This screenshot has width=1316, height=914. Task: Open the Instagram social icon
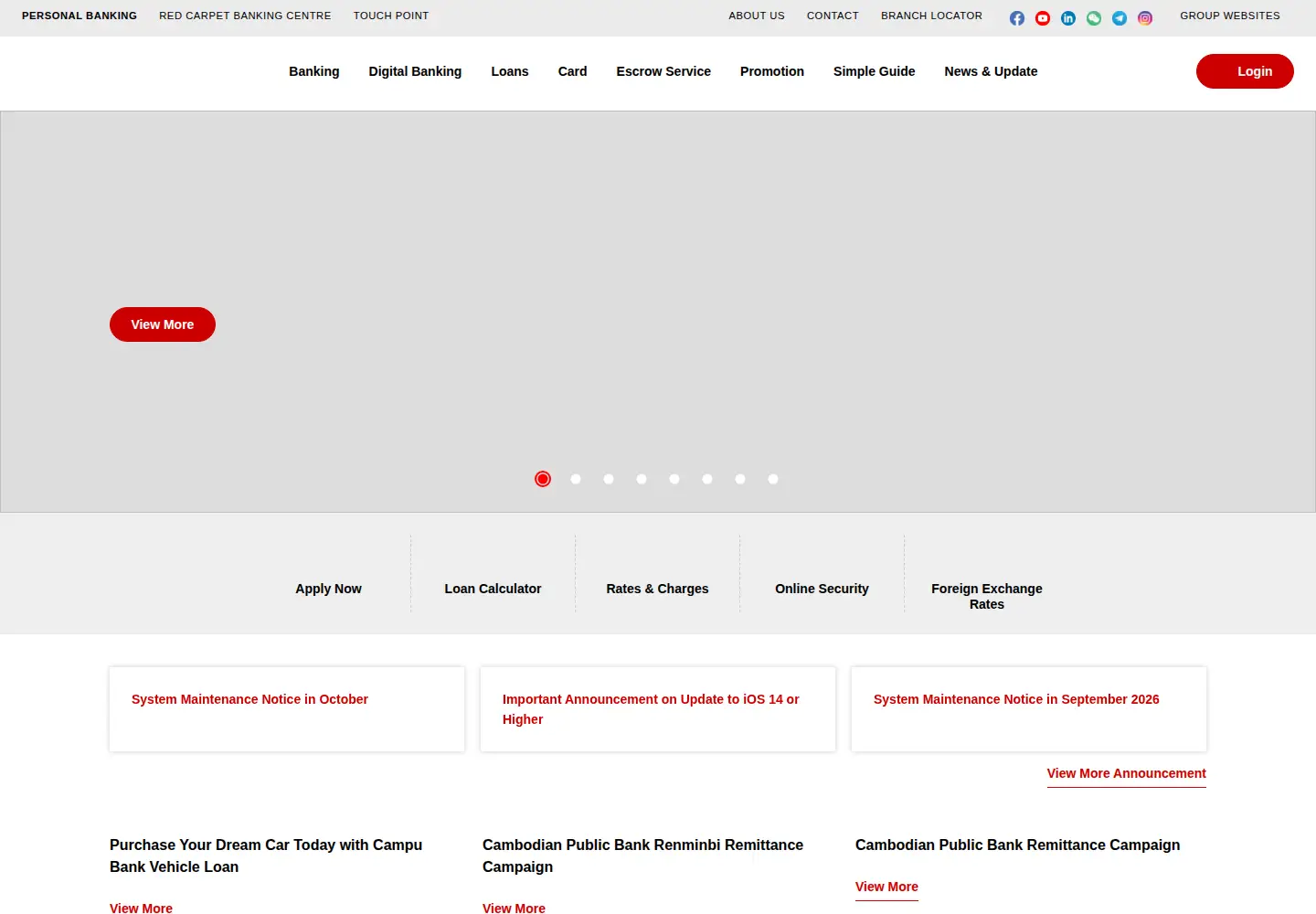[1145, 18]
